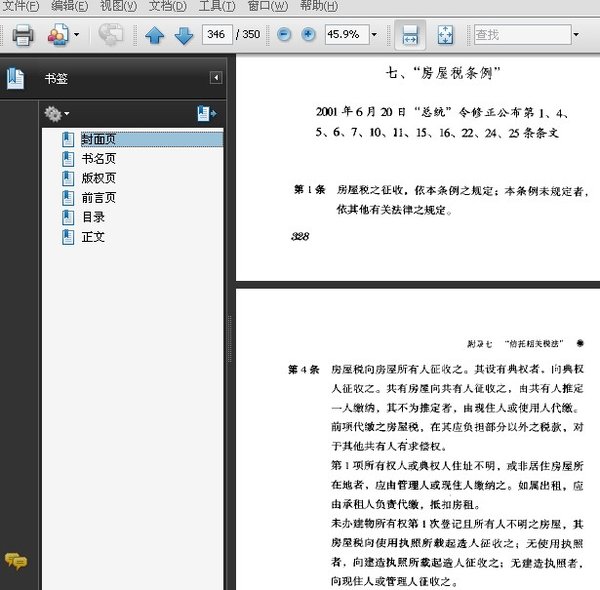Image resolution: width=600 pixels, height=590 pixels.
Task: Collapse the bookmarks panel with arrow button
Action: point(215,78)
